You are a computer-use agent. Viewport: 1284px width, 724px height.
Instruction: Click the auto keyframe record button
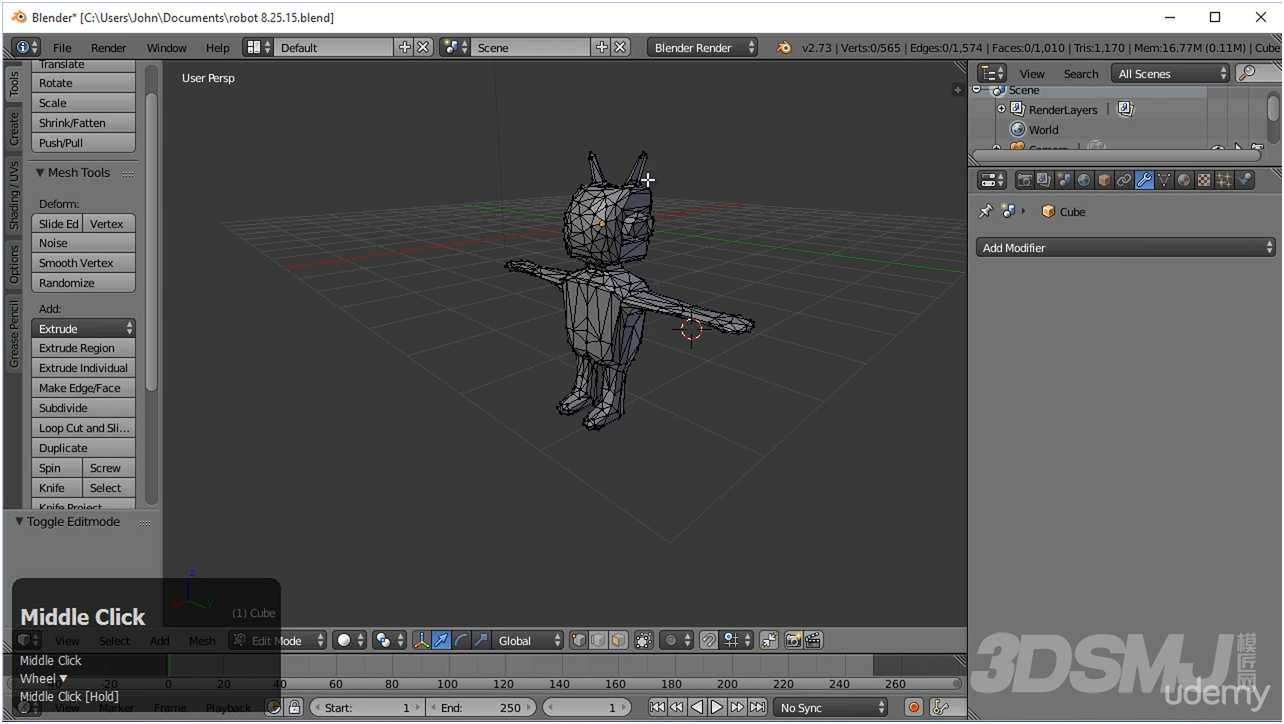(913, 707)
